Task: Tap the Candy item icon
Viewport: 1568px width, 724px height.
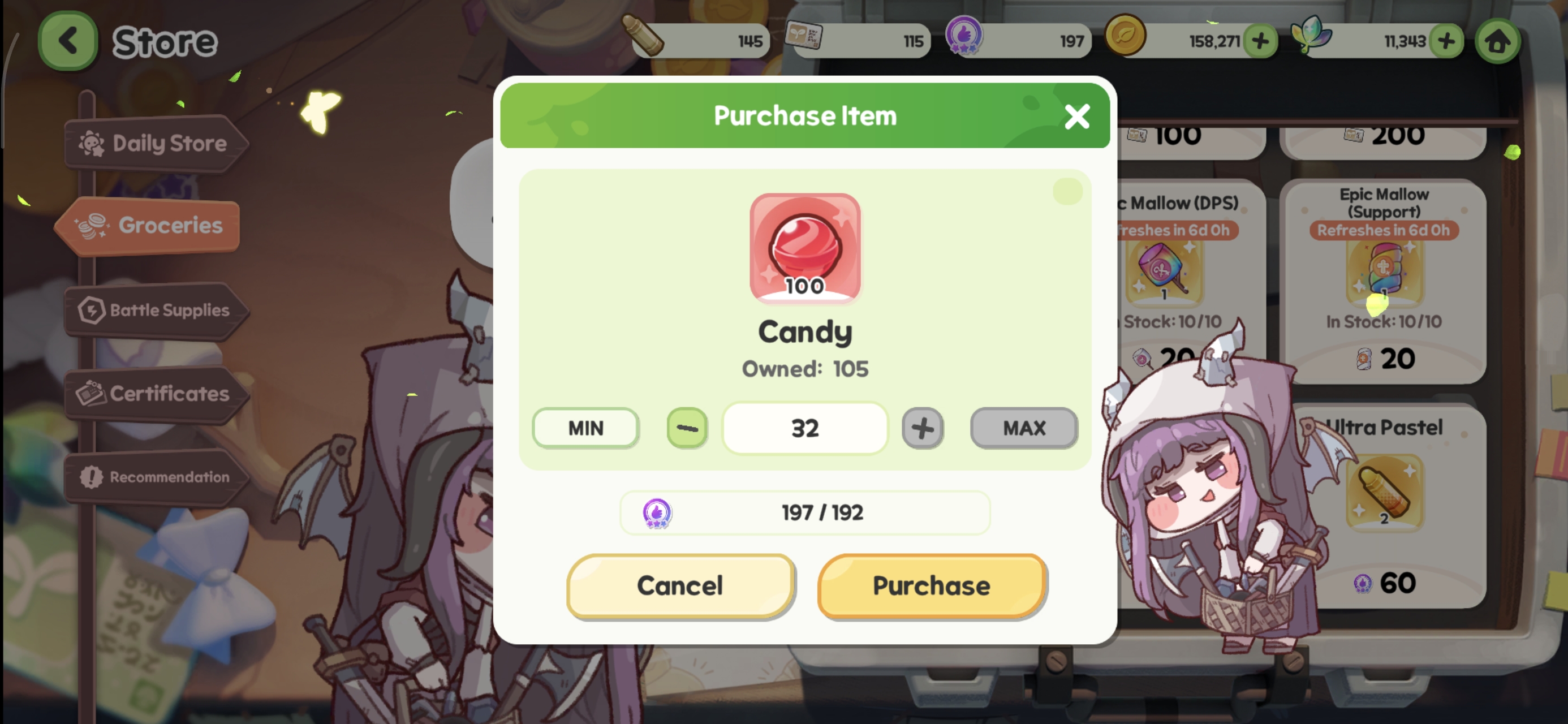Action: [805, 248]
